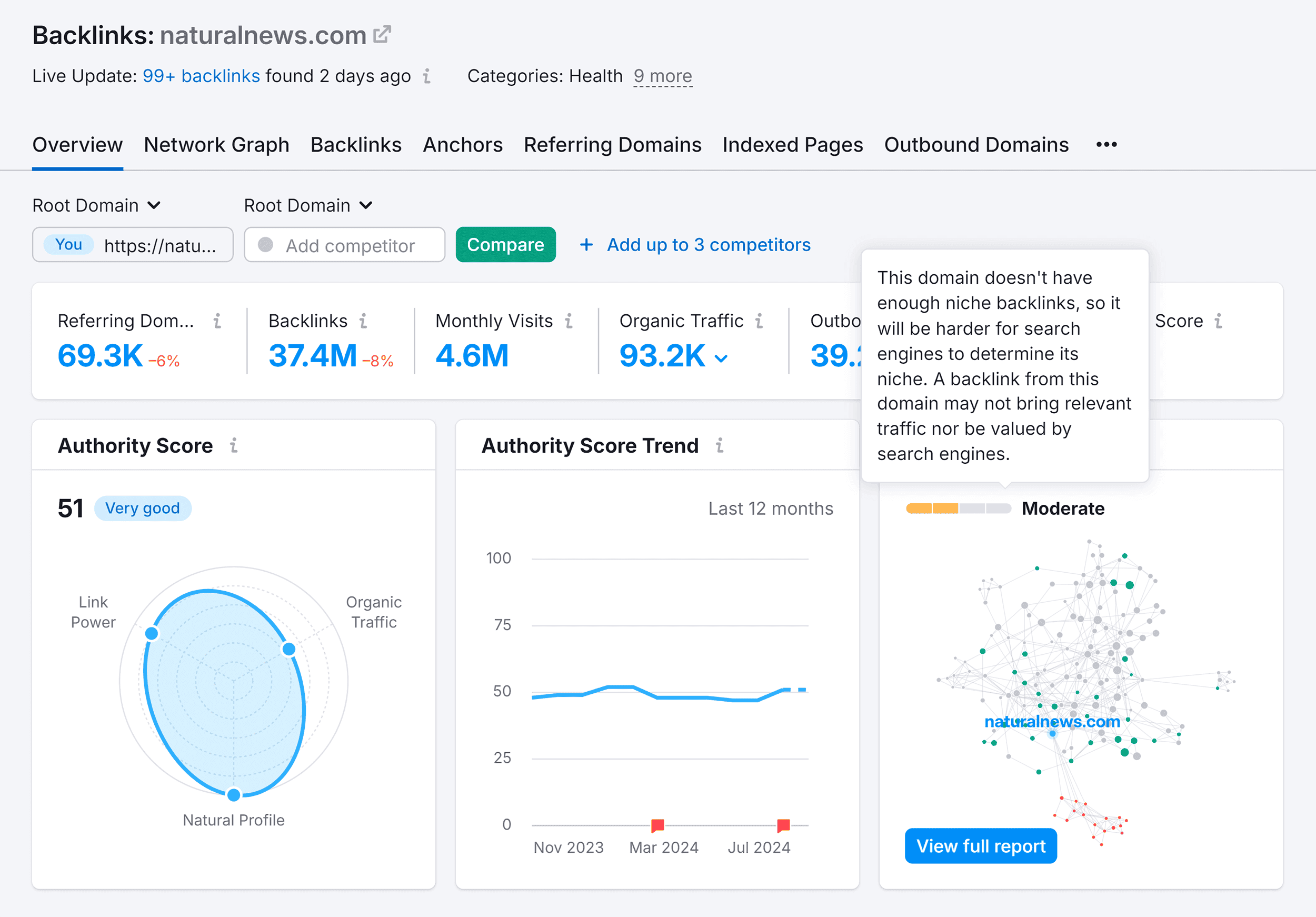This screenshot has height=917, width=1316.
Task: Expand 9 more categories
Action: click(x=663, y=76)
